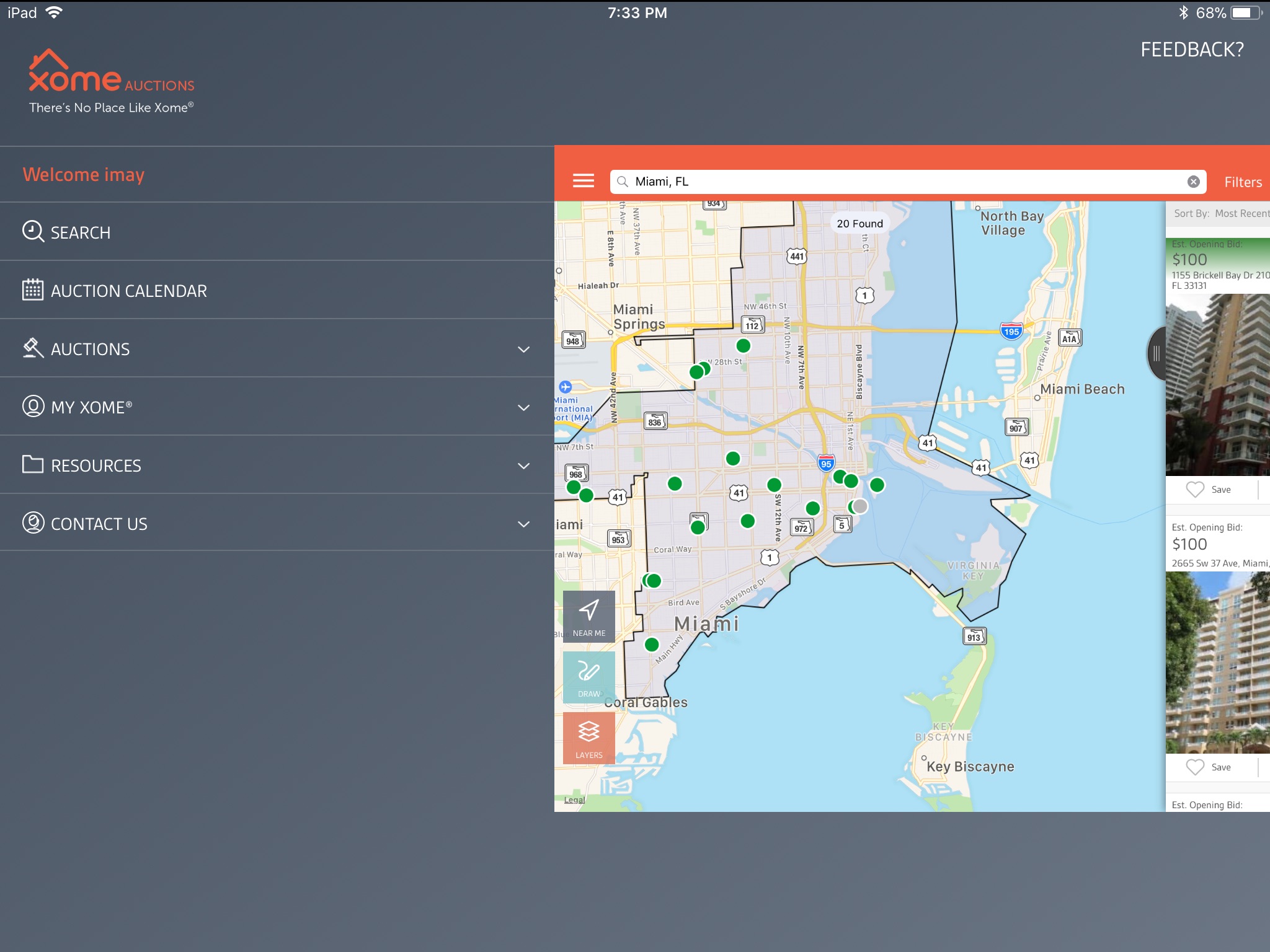Image resolution: width=1270 pixels, height=952 pixels.
Task: Activate the Draw tool on map
Action: (588, 677)
